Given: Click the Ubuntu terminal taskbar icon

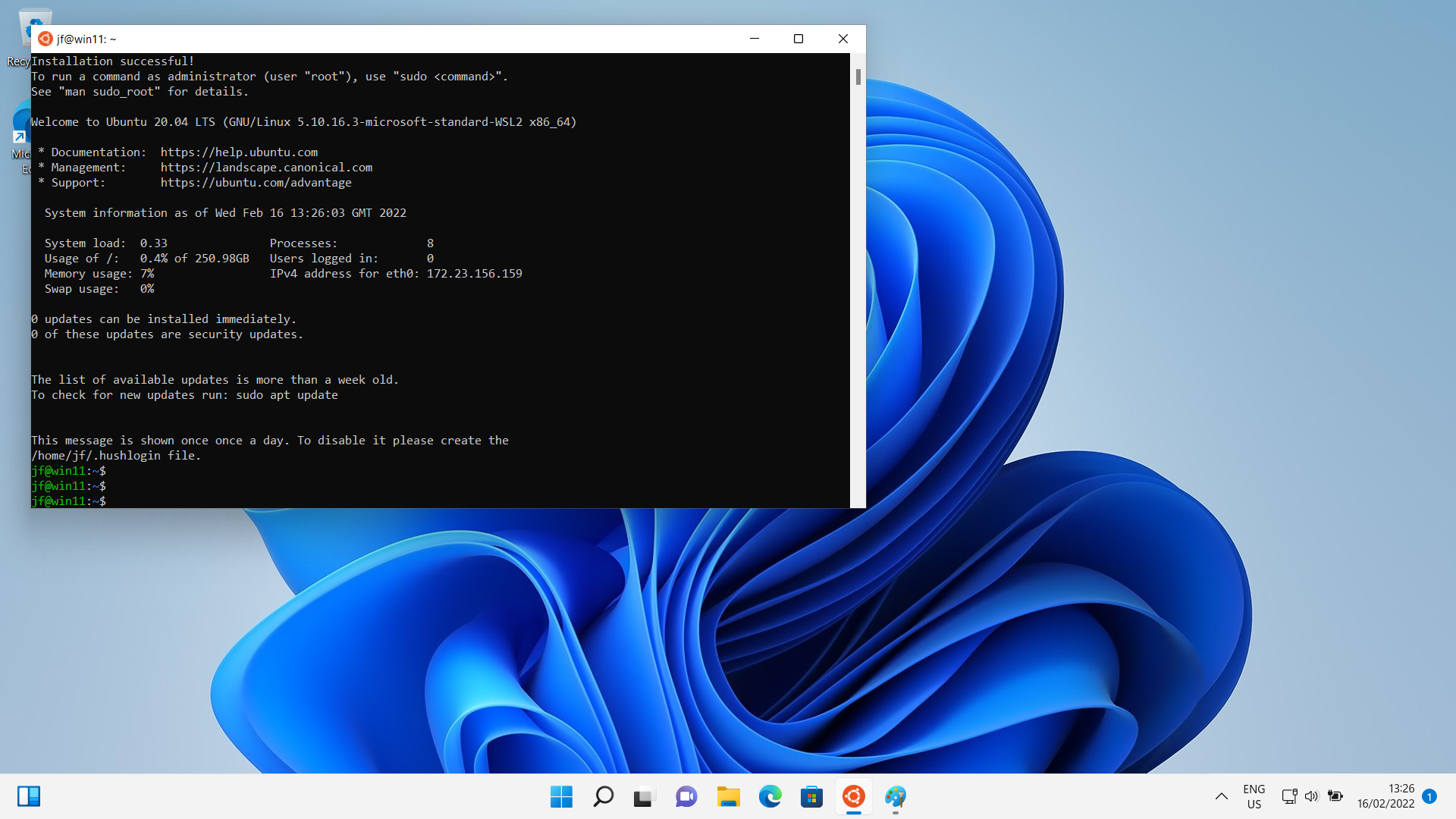Looking at the screenshot, I should click(853, 796).
